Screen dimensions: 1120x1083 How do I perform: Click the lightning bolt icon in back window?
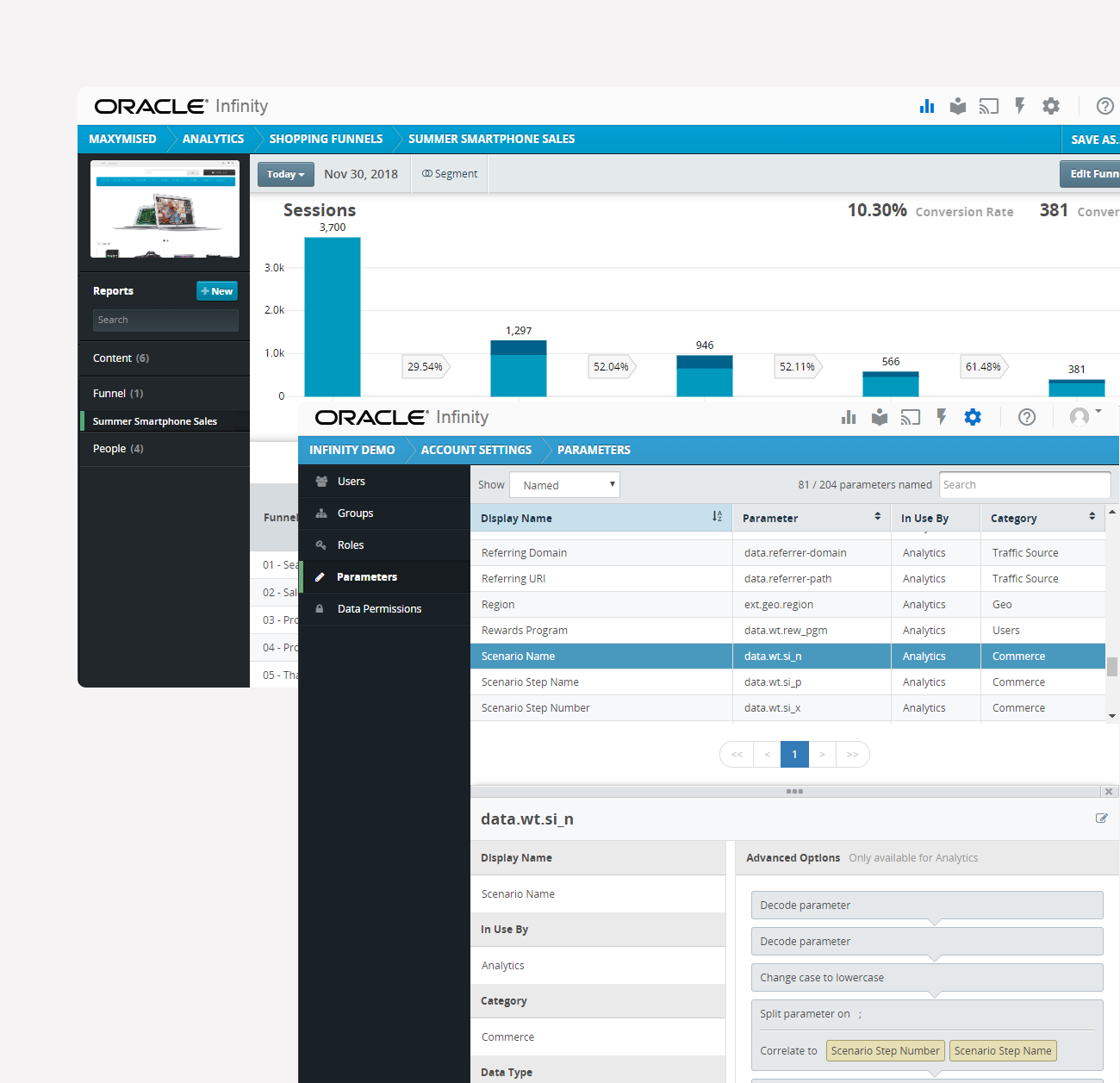click(1020, 106)
